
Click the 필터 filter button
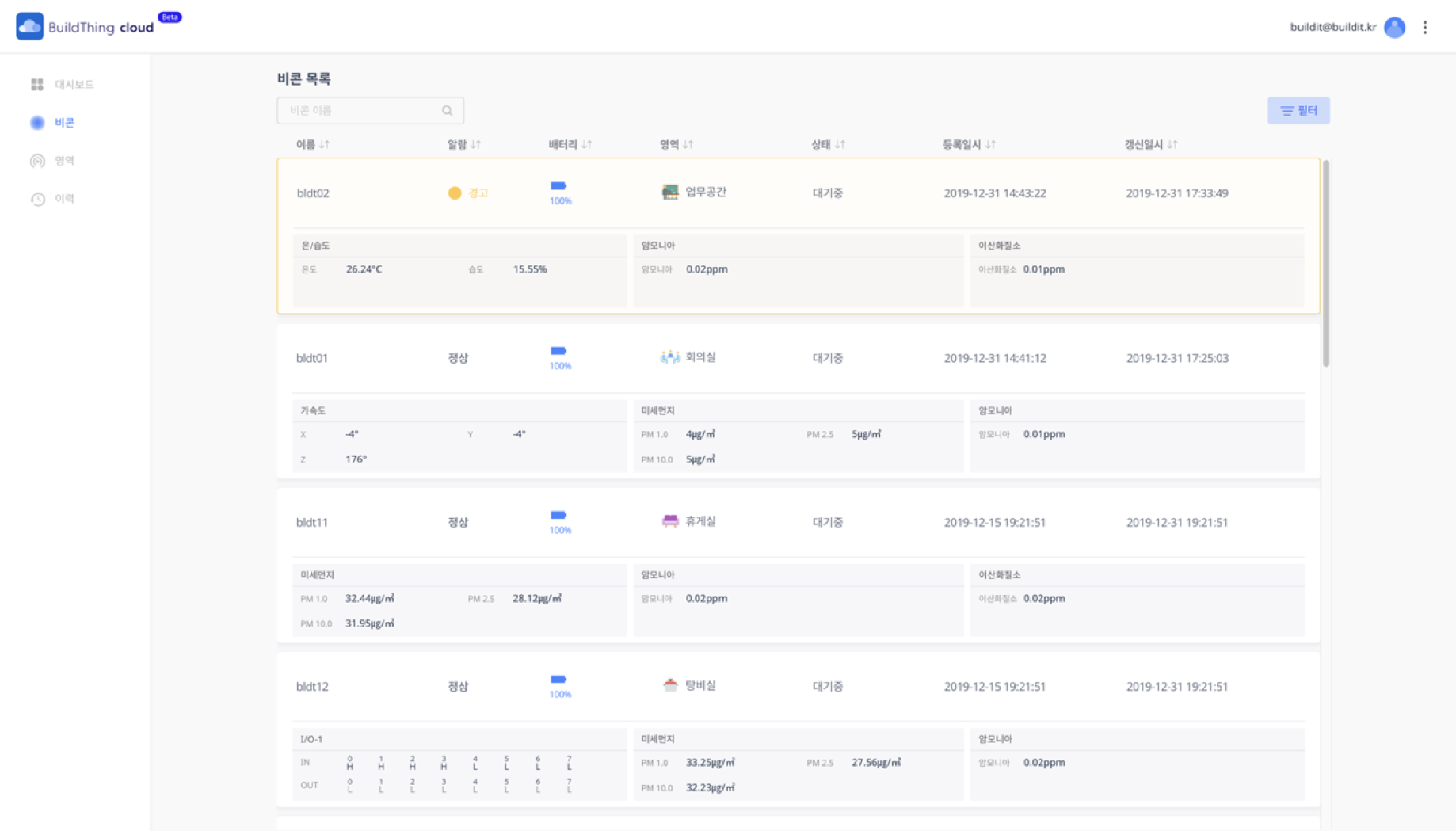click(1298, 111)
